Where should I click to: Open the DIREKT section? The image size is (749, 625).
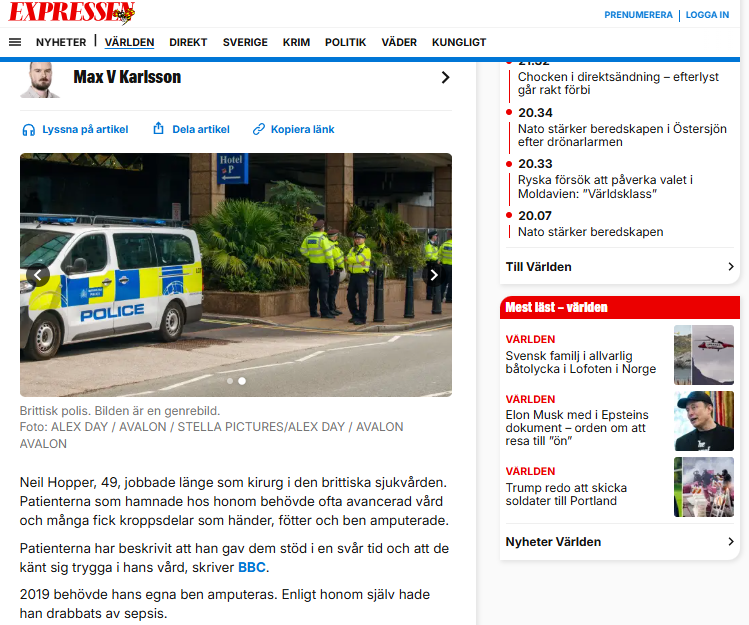point(188,43)
